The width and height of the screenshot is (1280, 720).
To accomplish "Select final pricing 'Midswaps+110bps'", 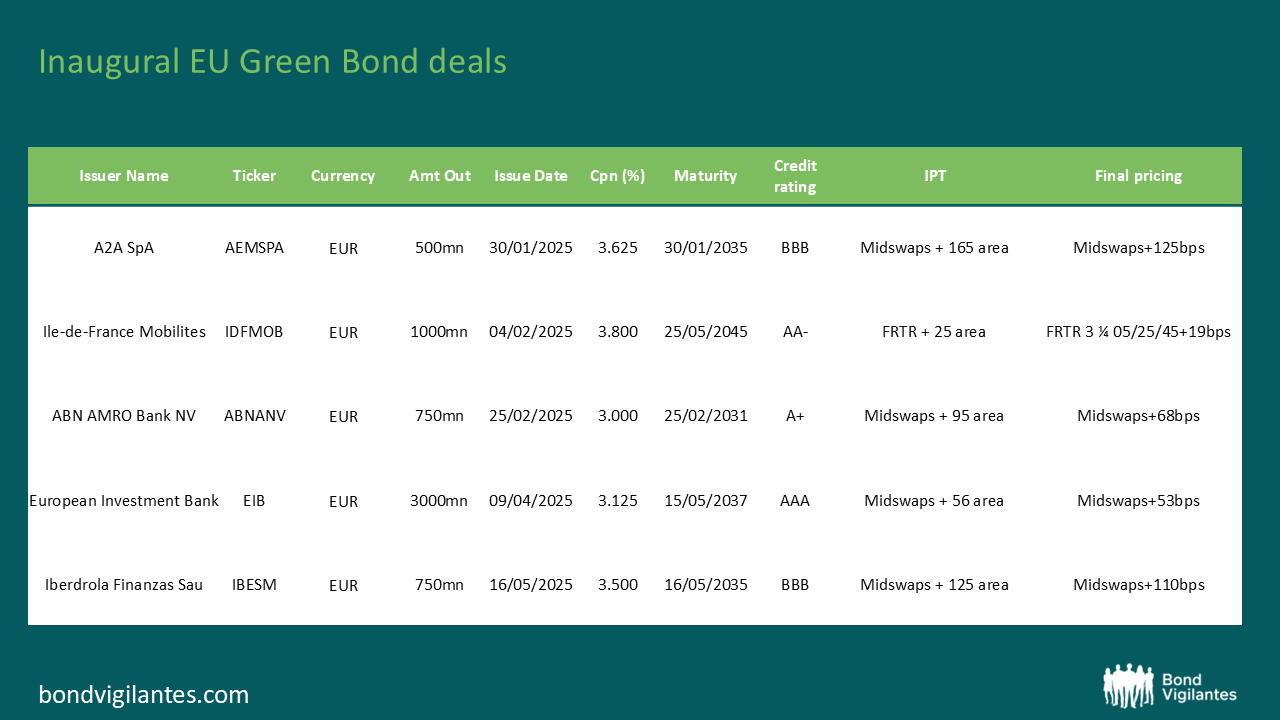I will (1139, 585).
